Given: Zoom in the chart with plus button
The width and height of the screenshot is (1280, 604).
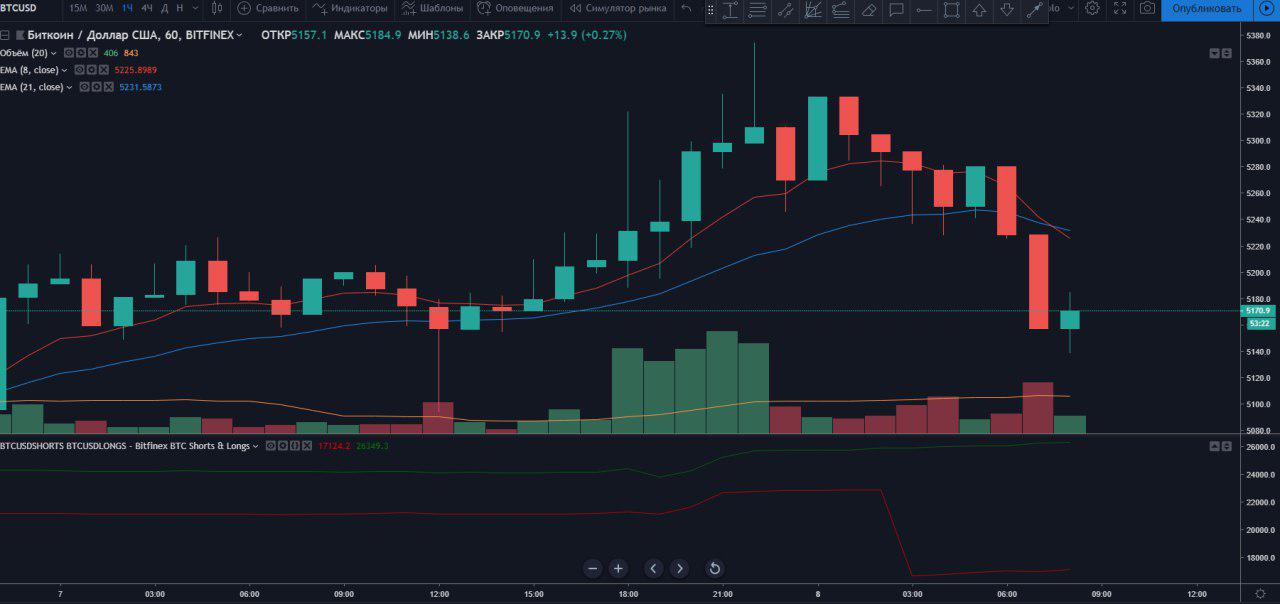Looking at the screenshot, I should point(618,568).
